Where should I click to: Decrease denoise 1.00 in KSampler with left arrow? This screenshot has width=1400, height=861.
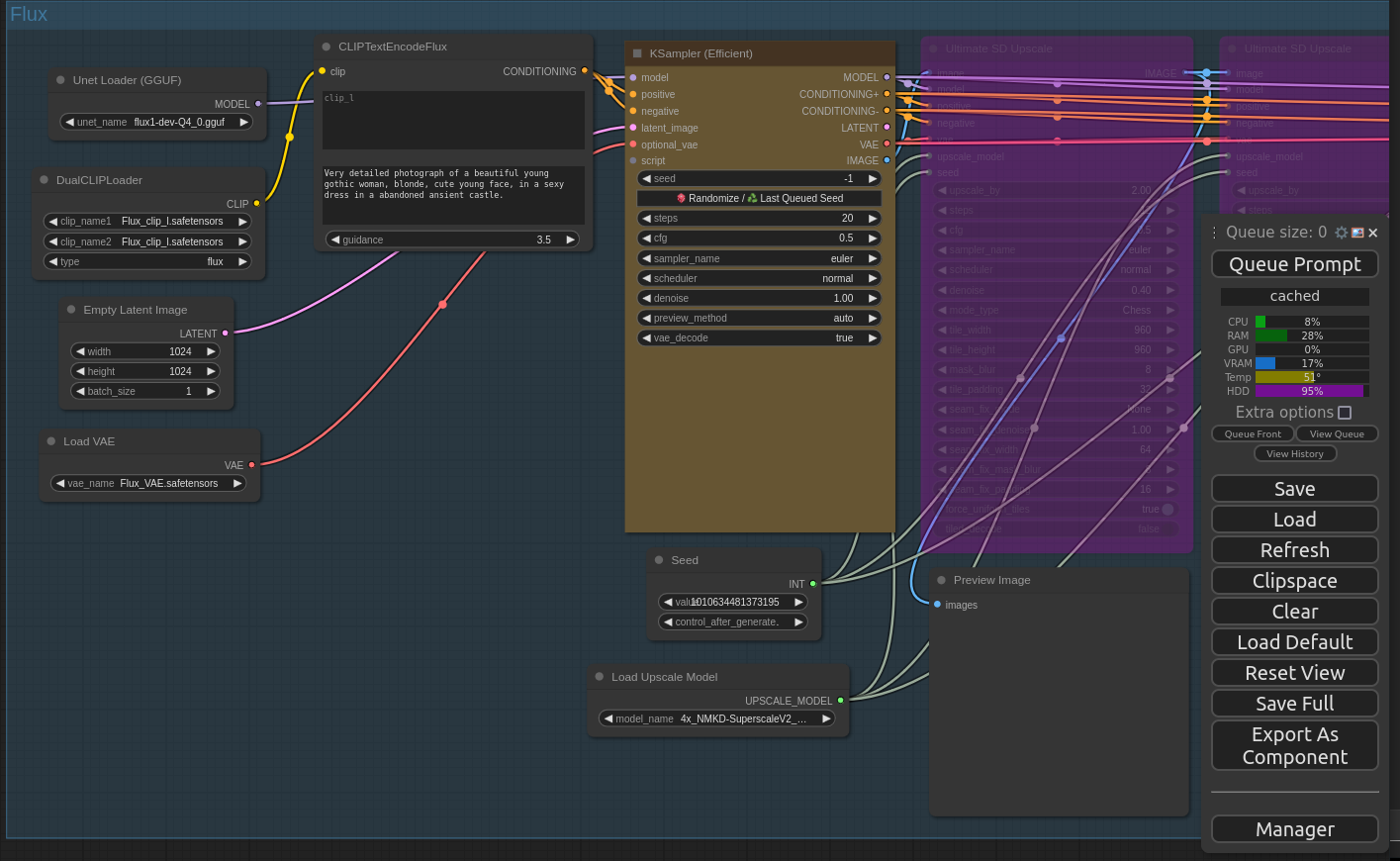(x=646, y=298)
